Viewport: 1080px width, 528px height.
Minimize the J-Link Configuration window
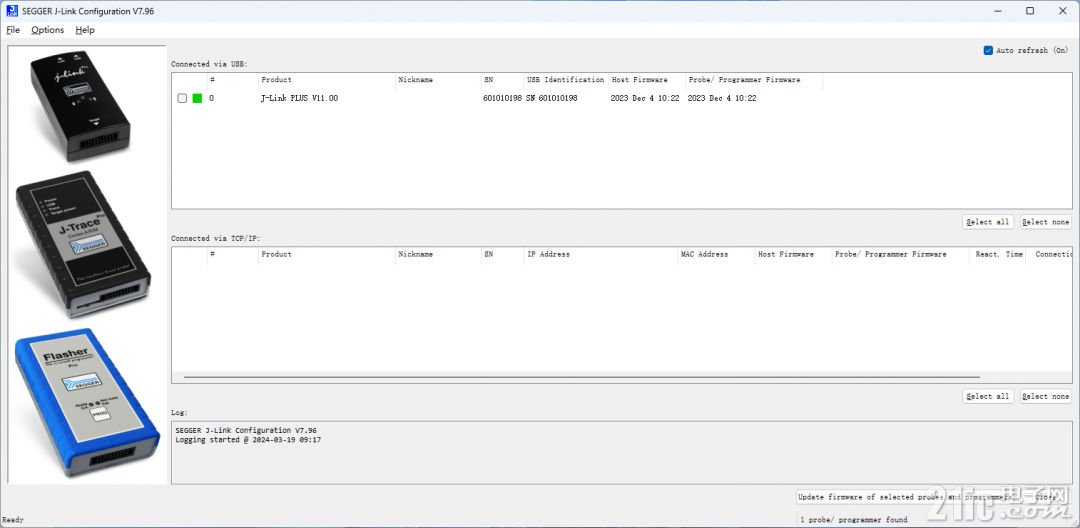999,10
